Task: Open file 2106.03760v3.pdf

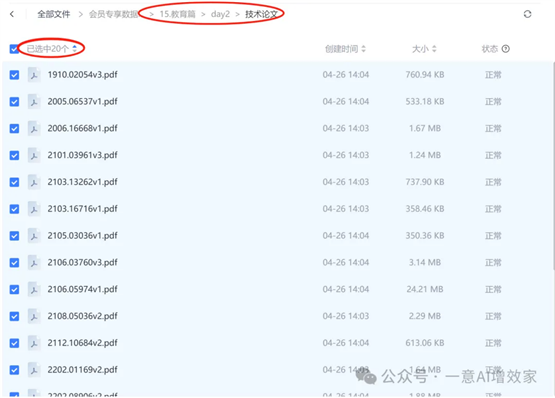Action: click(x=82, y=262)
